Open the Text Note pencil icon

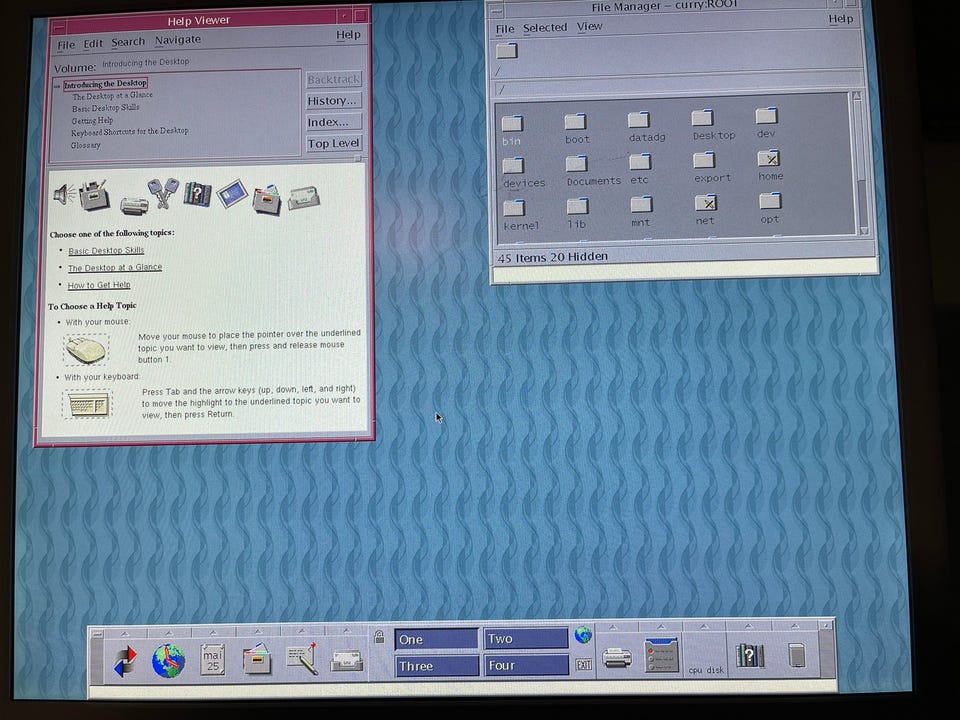pos(302,659)
